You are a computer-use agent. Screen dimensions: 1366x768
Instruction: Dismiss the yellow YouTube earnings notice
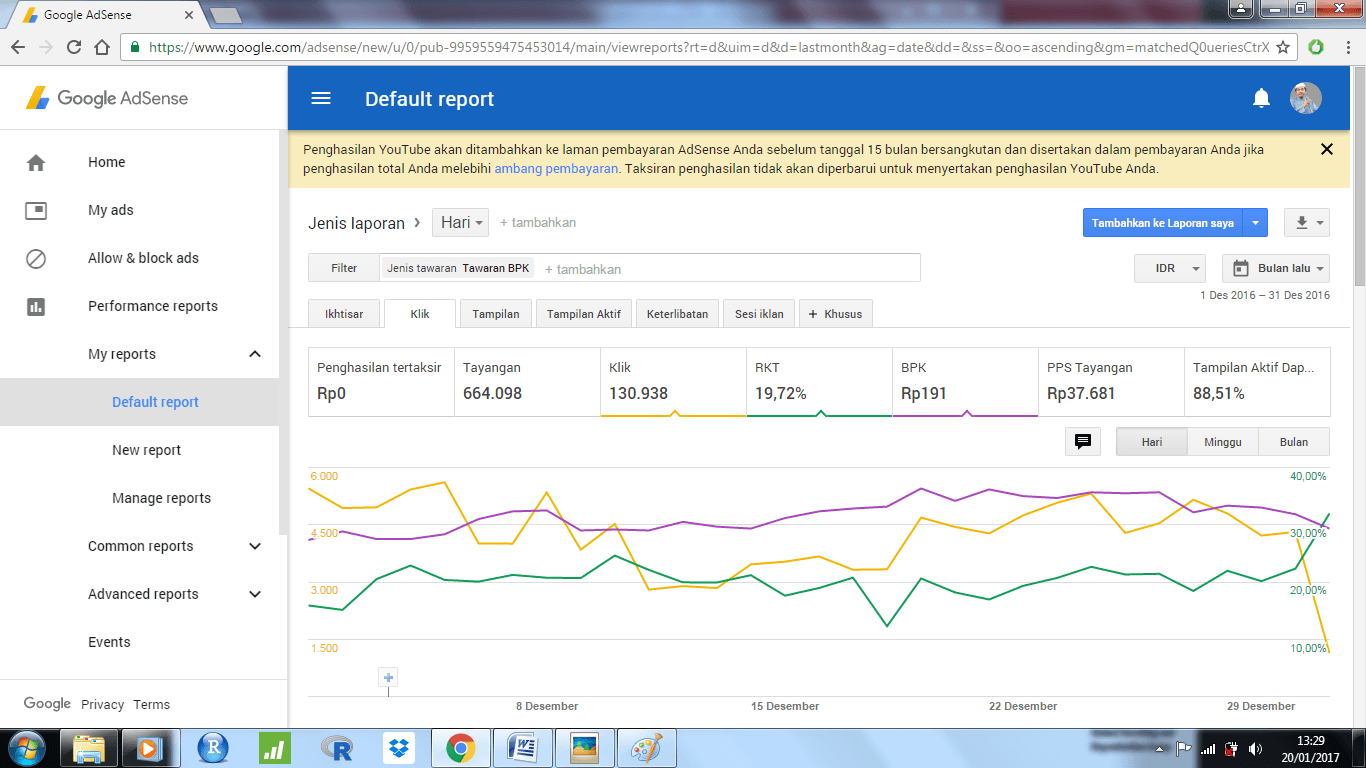tap(1326, 149)
